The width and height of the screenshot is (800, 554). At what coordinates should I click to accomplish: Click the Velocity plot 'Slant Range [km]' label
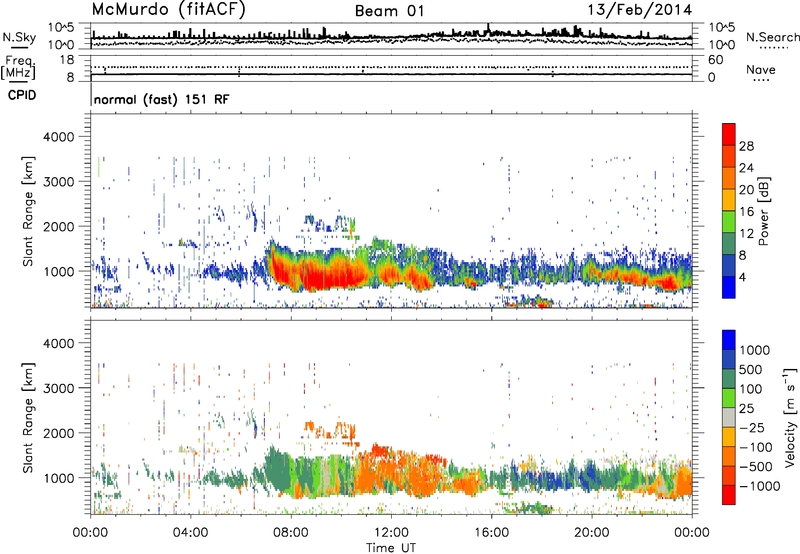pos(28,418)
